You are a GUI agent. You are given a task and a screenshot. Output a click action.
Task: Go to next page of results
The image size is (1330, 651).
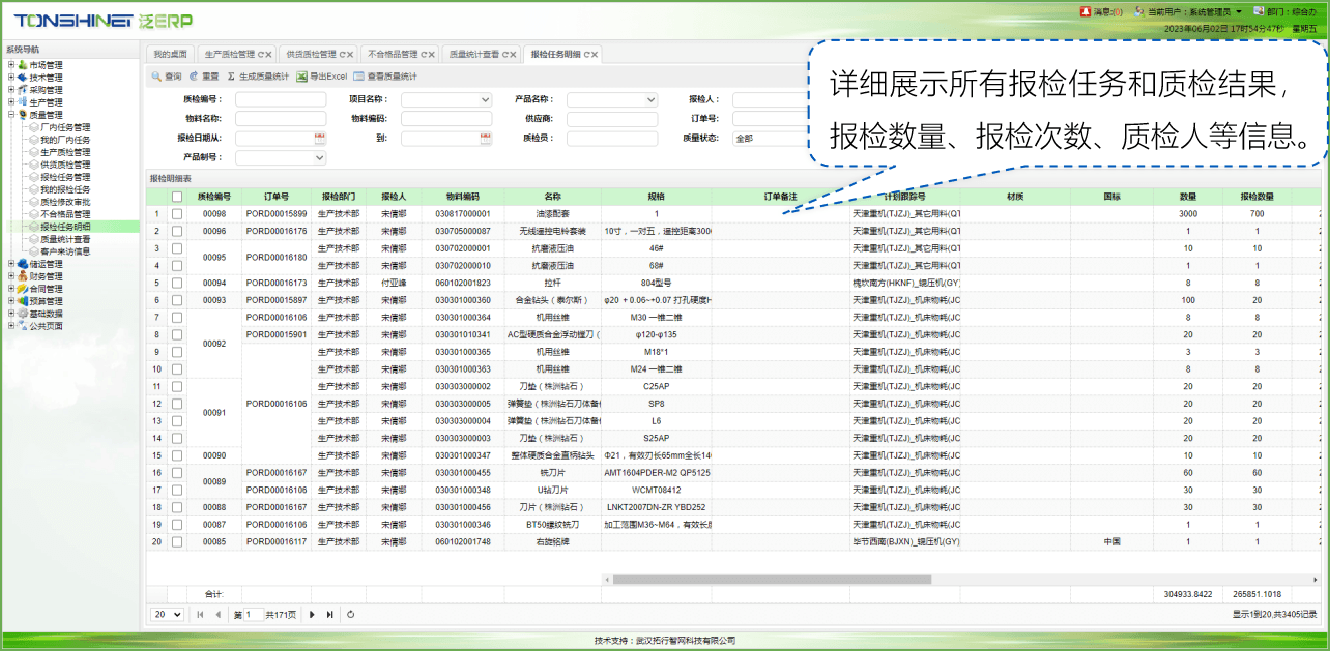(312, 615)
